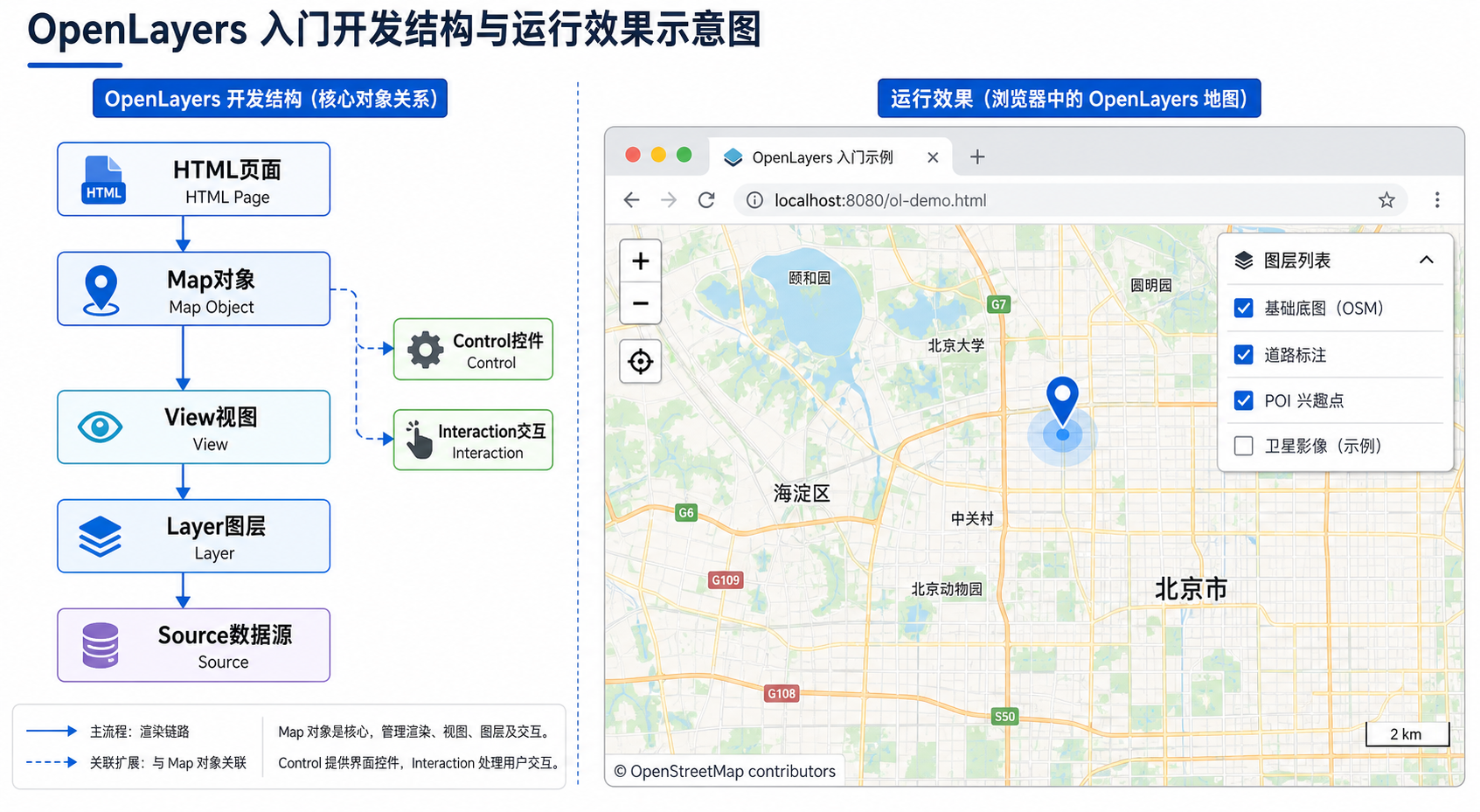Viewport: 1480px width, 812px height.
Task: Click 海淀区 label on map
Action: pyautogui.click(x=802, y=493)
